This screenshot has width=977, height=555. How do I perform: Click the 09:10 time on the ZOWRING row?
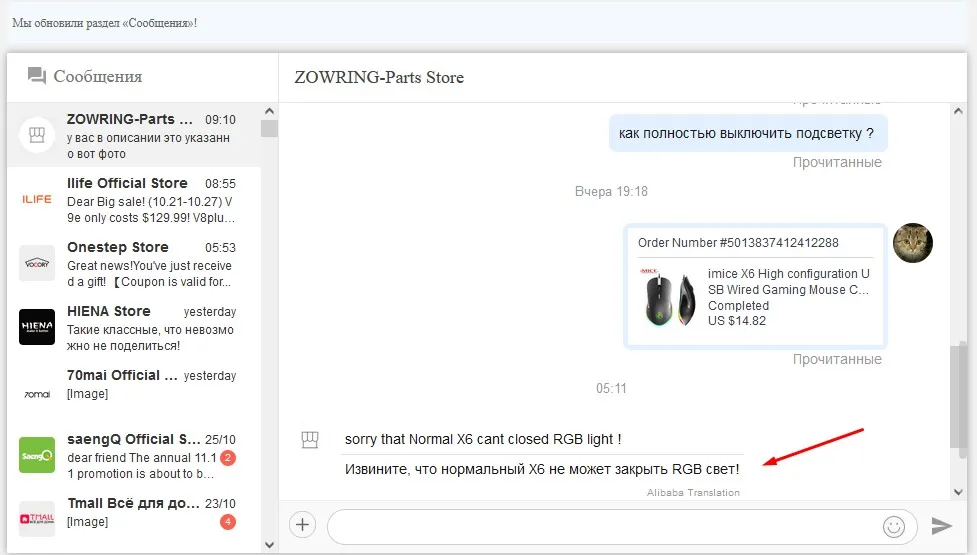point(221,120)
